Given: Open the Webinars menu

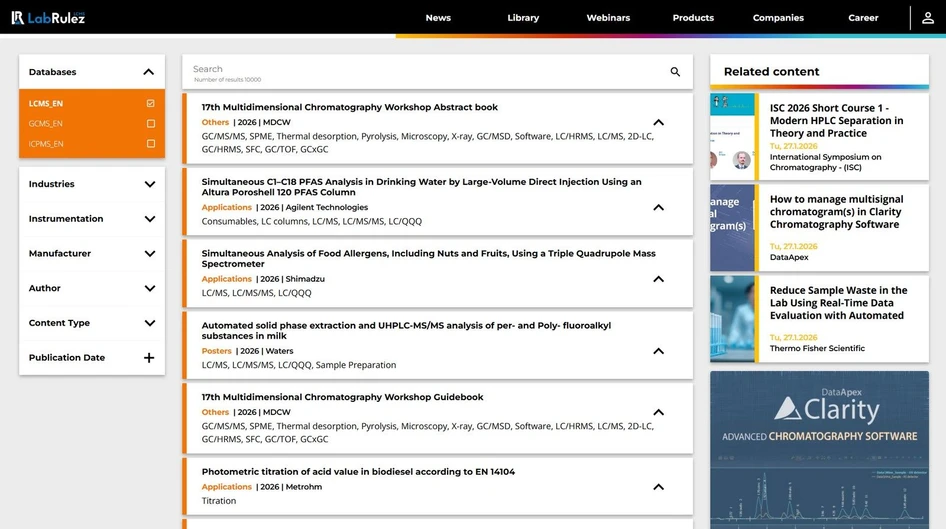Looking at the screenshot, I should (x=608, y=18).
